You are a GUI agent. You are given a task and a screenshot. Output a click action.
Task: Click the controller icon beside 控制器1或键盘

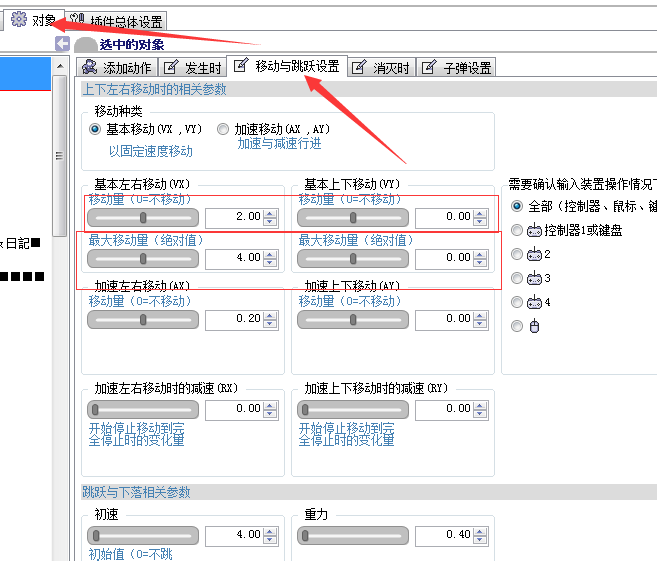point(534,230)
